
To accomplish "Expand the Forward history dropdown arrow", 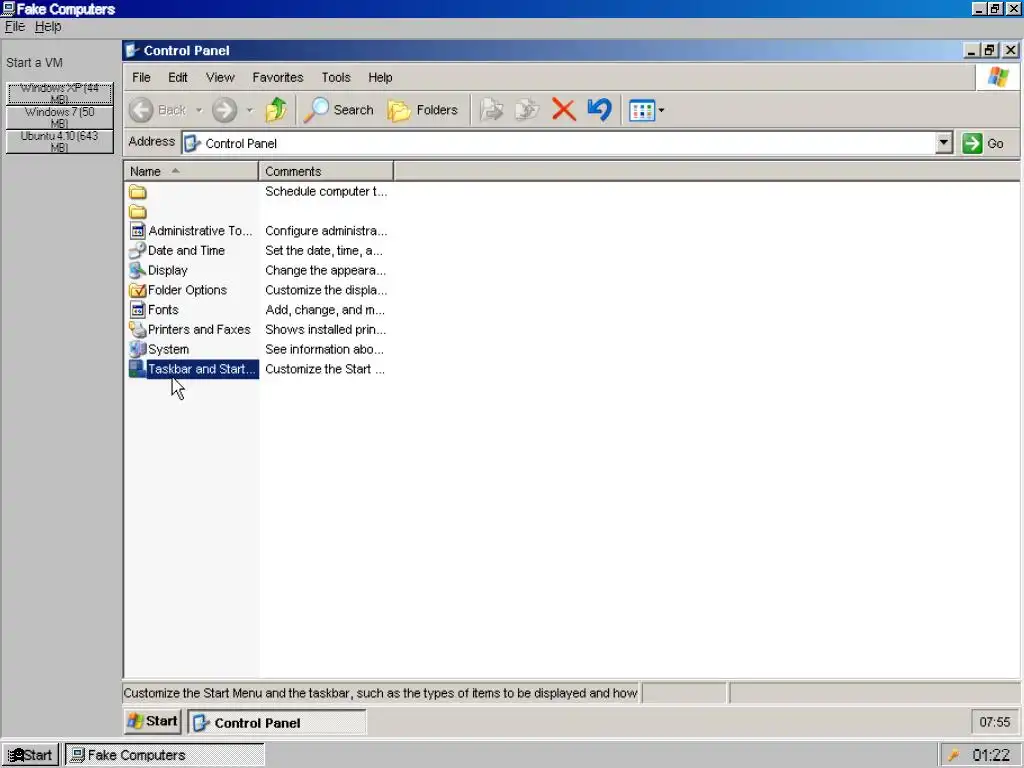I will pyautogui.click(x=249, y=110).
